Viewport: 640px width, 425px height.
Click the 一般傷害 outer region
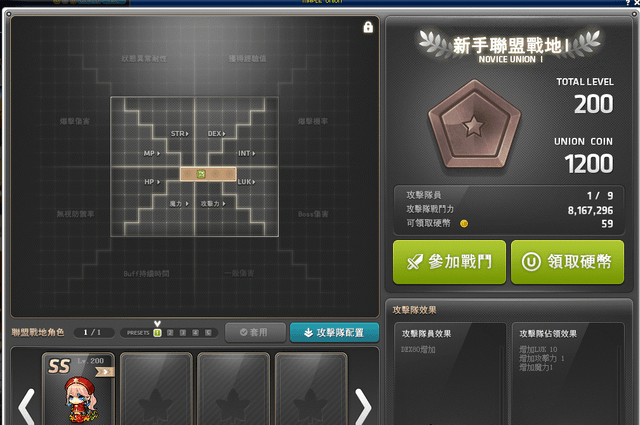239,273
